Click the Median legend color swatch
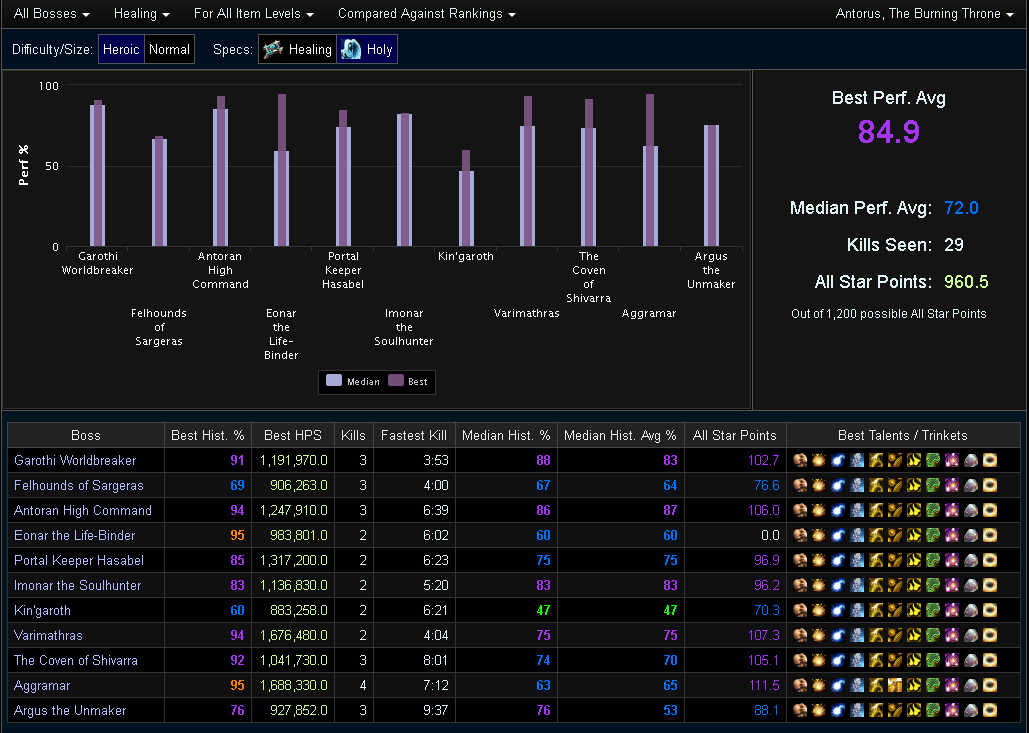 (x=334, y=381)
